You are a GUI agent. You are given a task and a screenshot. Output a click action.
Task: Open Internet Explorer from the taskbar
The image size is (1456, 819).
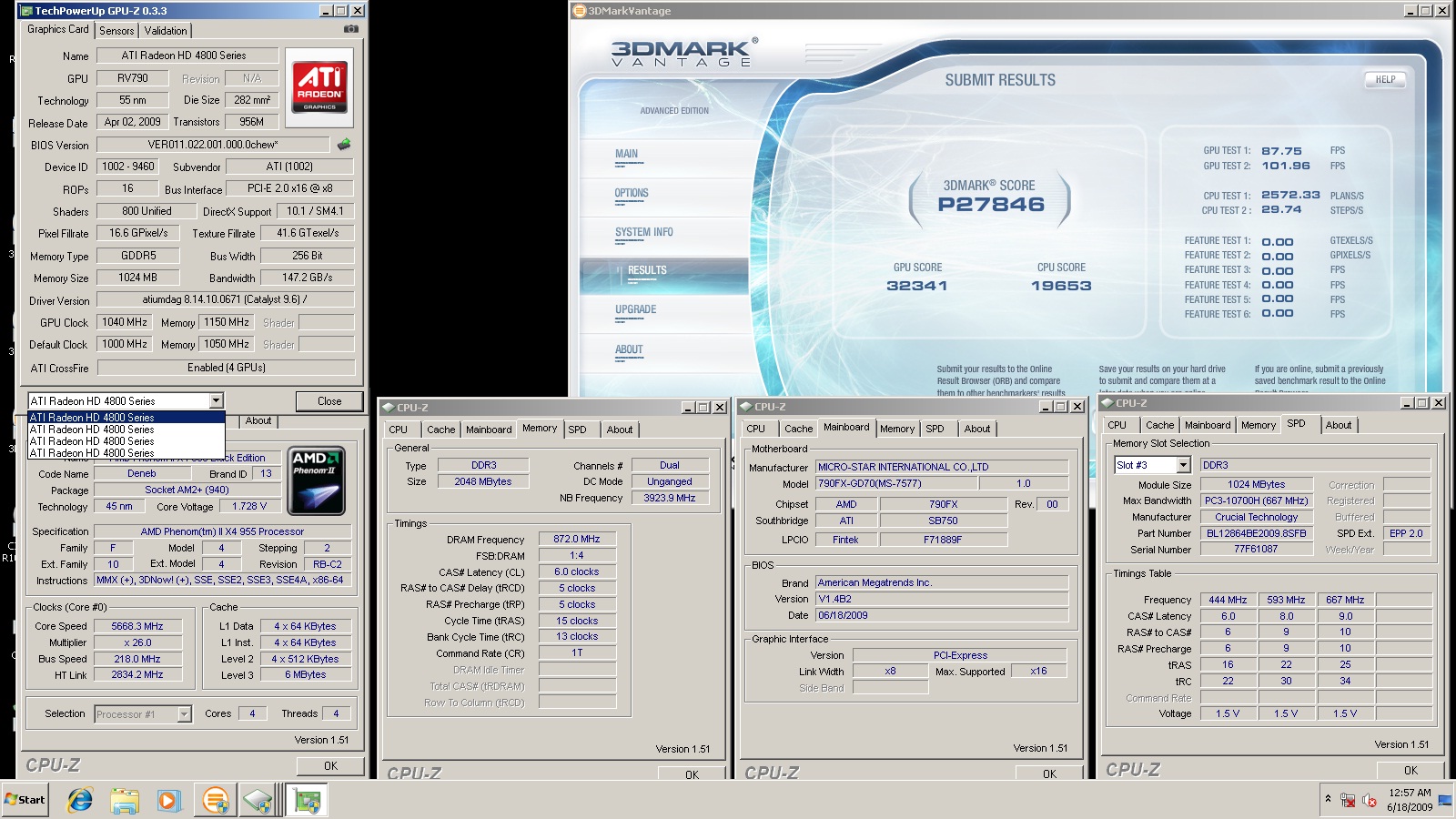[80, 800]
